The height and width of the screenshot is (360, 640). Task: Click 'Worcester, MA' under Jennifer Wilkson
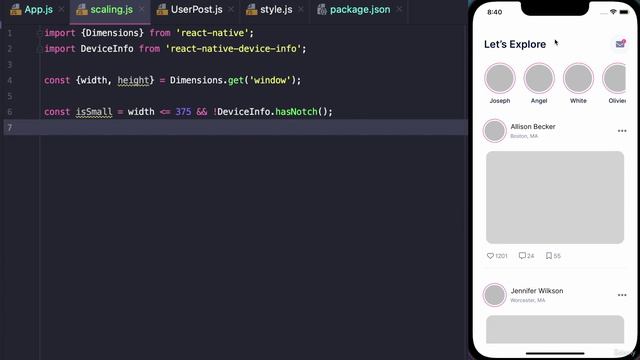click(x=528, y=300)
